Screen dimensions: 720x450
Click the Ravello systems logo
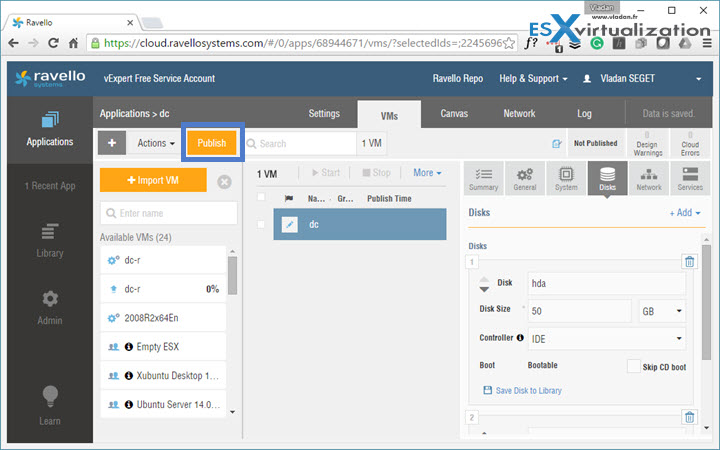point(50,78)
